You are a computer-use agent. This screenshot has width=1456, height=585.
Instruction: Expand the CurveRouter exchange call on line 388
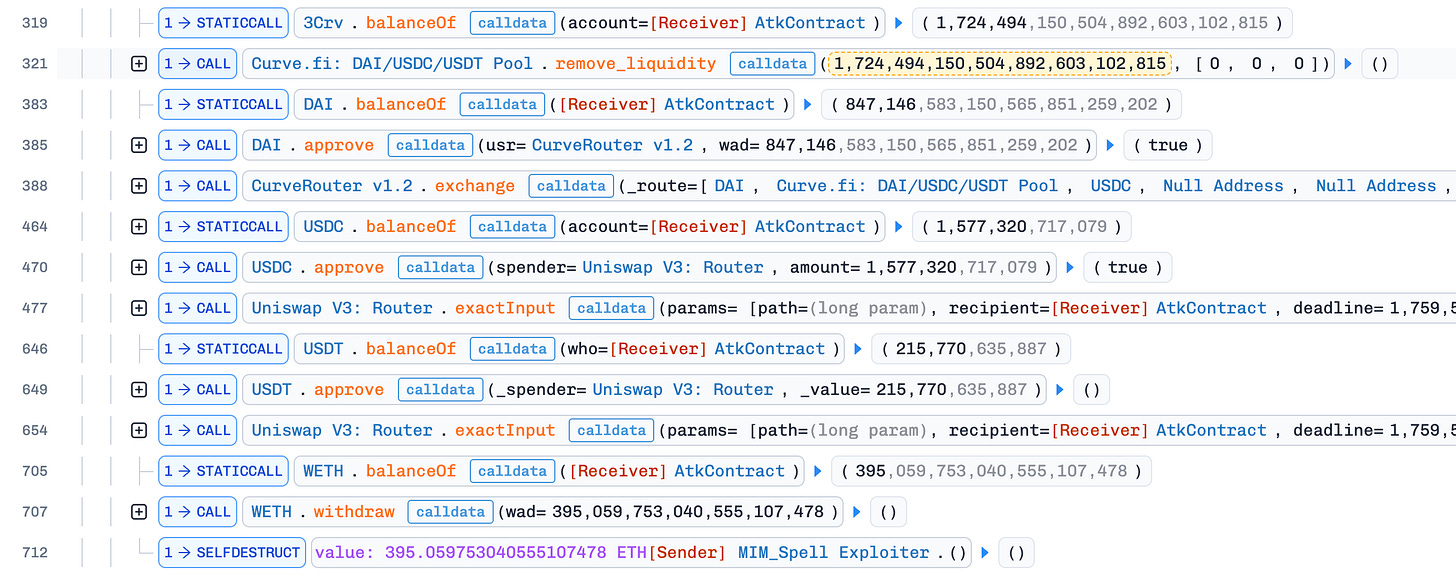[139, 186]
